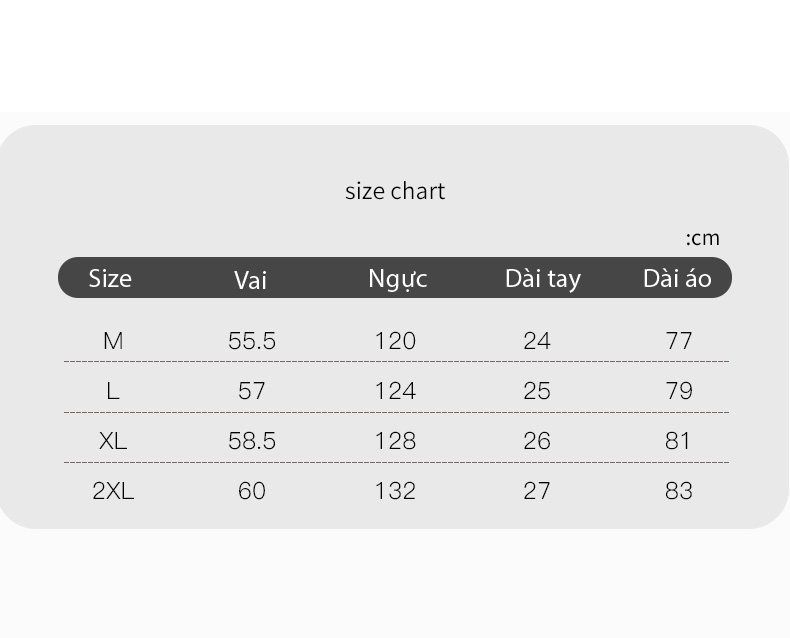Select the Size column header
The height and width of the screenshot is (638, 790).
pos(110,278)
